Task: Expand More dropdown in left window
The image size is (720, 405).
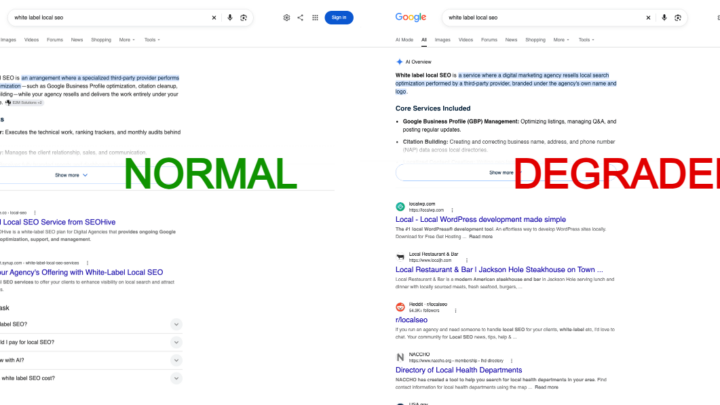Action: 127,40
